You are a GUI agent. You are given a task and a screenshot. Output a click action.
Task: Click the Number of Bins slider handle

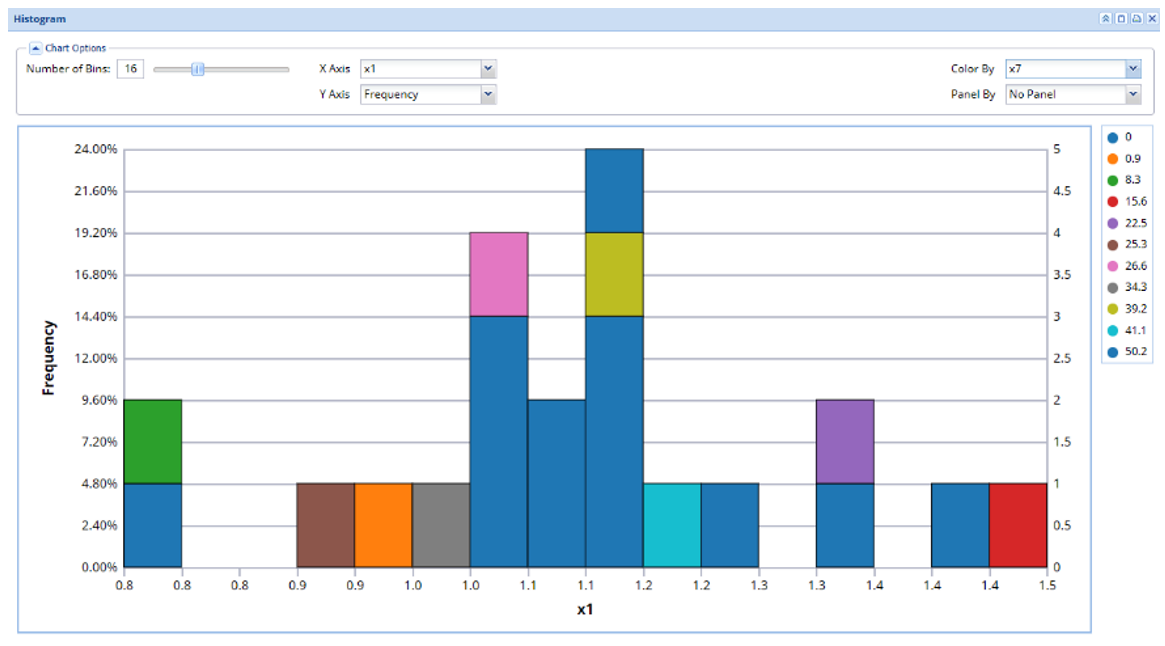(198, 69)
